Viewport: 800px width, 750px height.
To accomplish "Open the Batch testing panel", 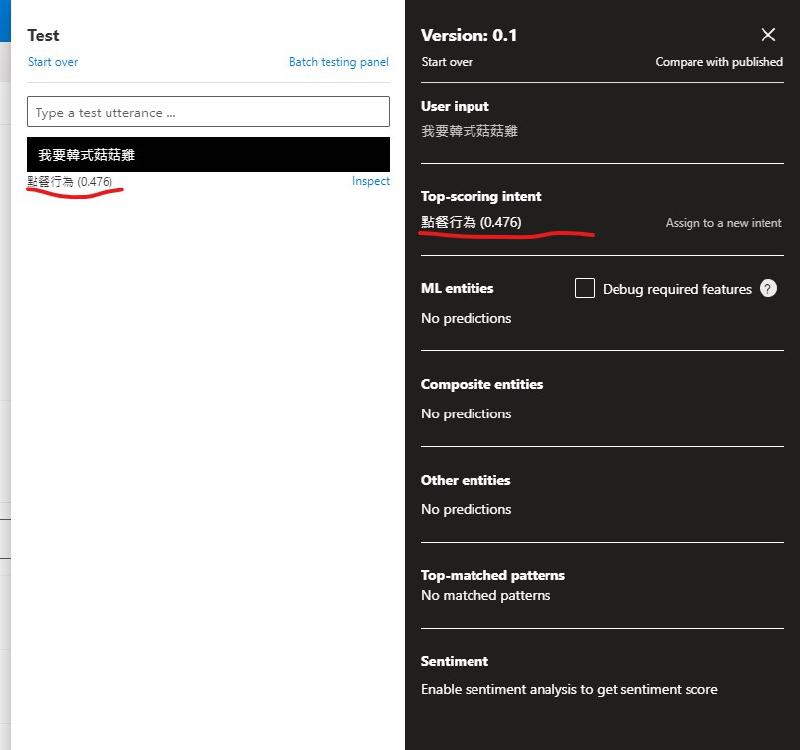I will point(338,62).
